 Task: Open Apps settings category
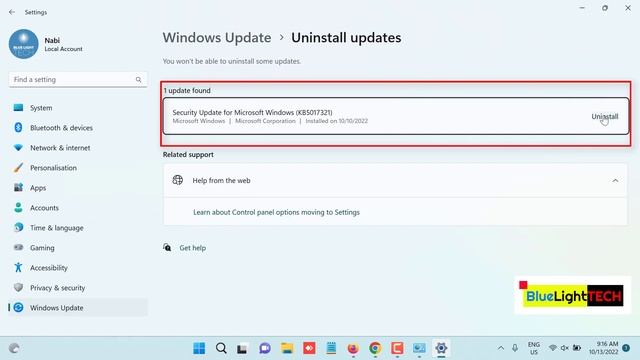[78, 188]
